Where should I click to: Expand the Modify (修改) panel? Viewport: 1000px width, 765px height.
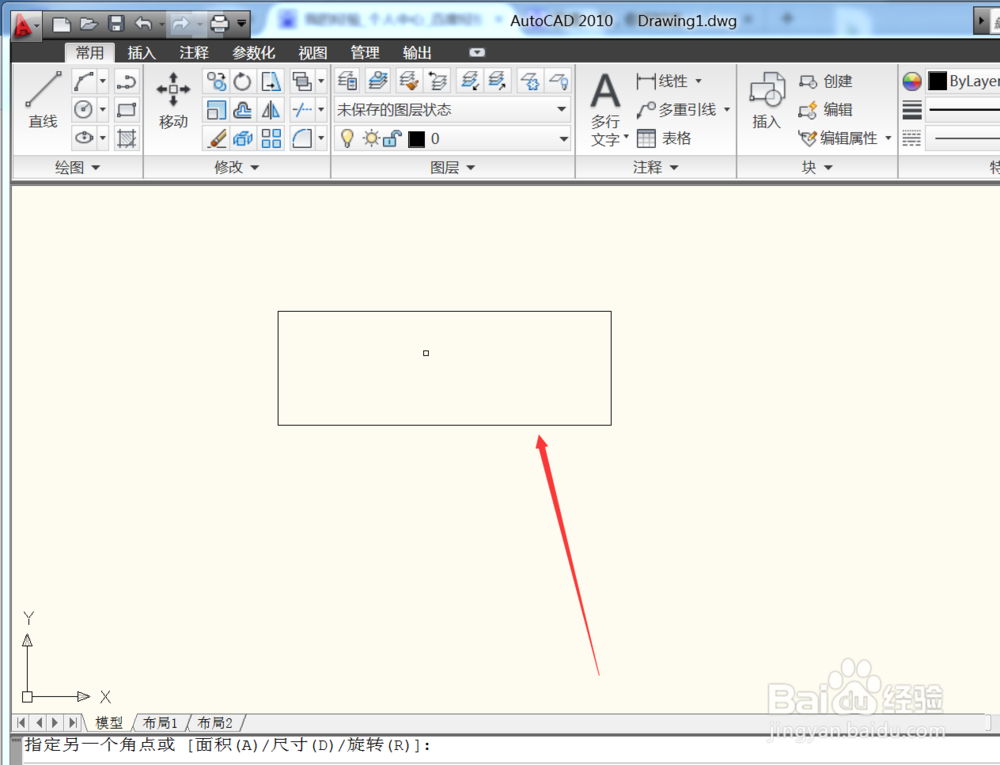(x=237, y=168)
